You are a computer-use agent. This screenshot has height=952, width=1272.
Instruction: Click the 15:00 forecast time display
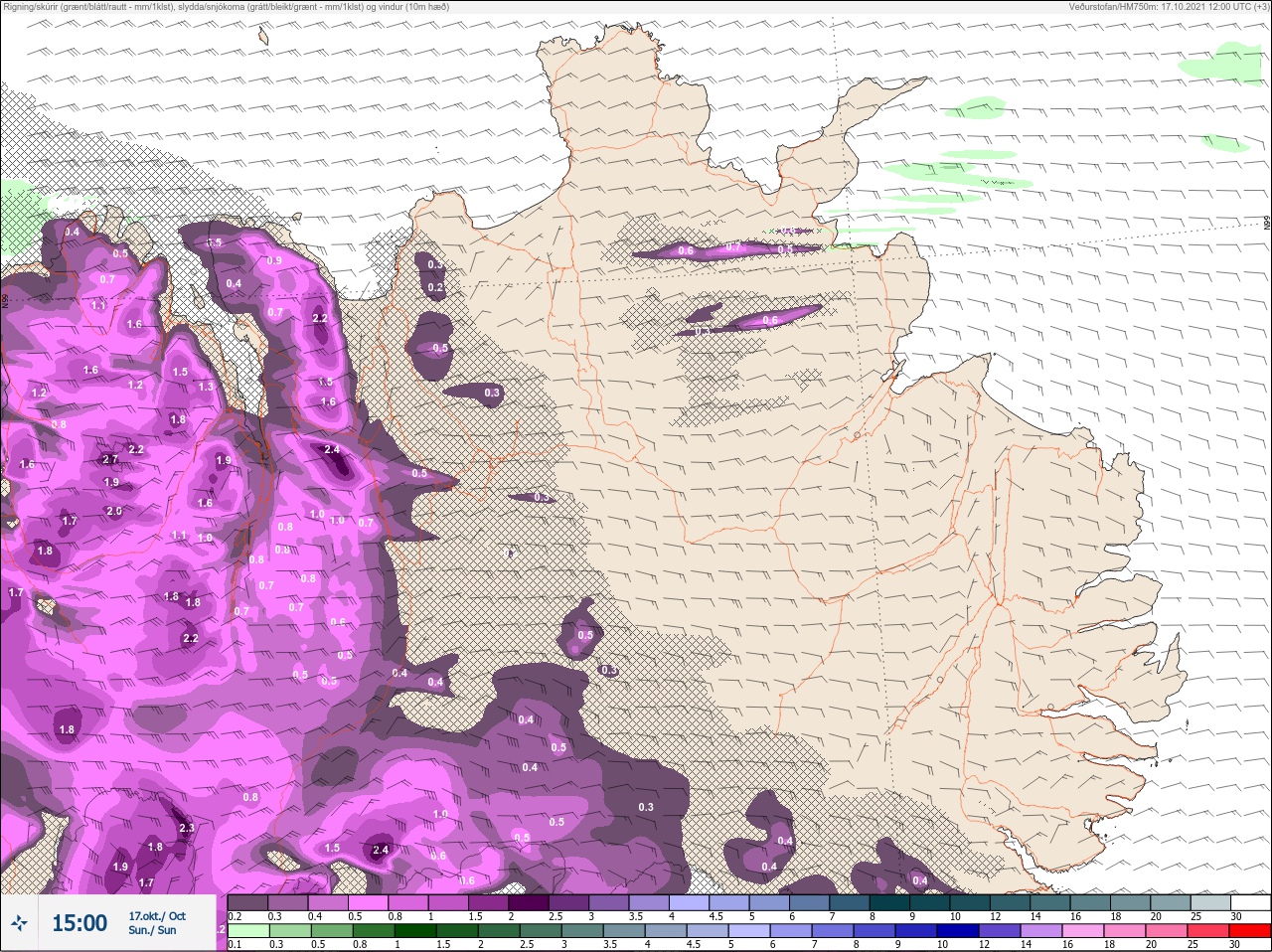tap(79, 923)
